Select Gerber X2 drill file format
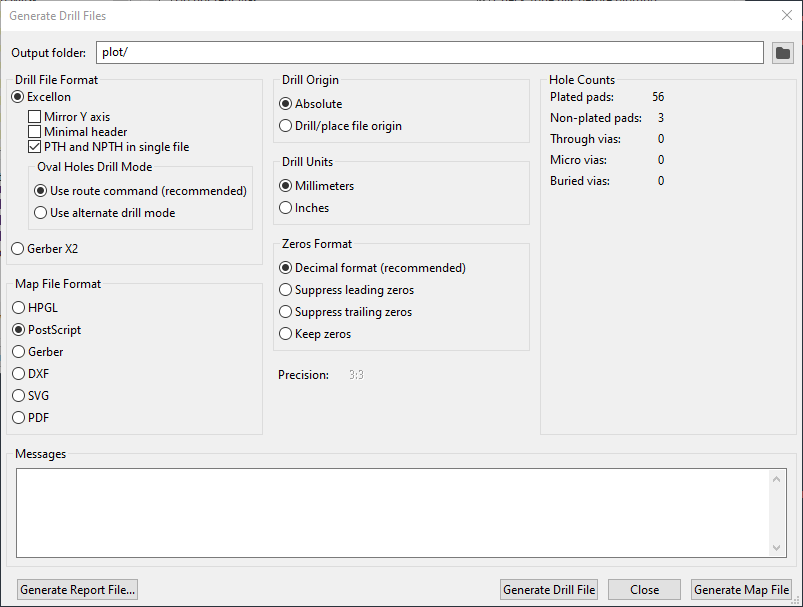Image resolution: width=803 pixels, height=607 pixels. (x=18, y=248)
